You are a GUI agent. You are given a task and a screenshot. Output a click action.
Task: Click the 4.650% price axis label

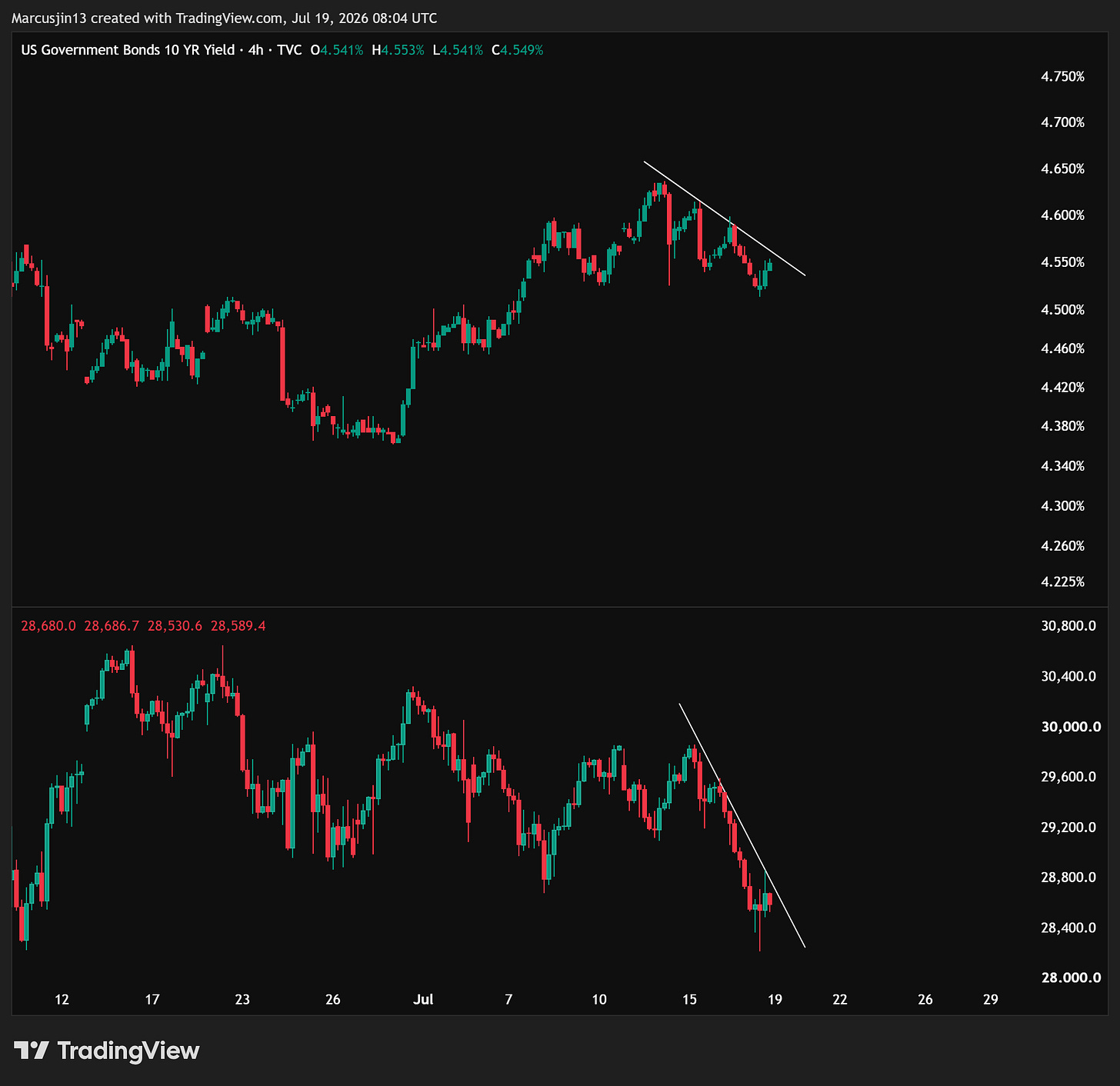coord(1062,168)
